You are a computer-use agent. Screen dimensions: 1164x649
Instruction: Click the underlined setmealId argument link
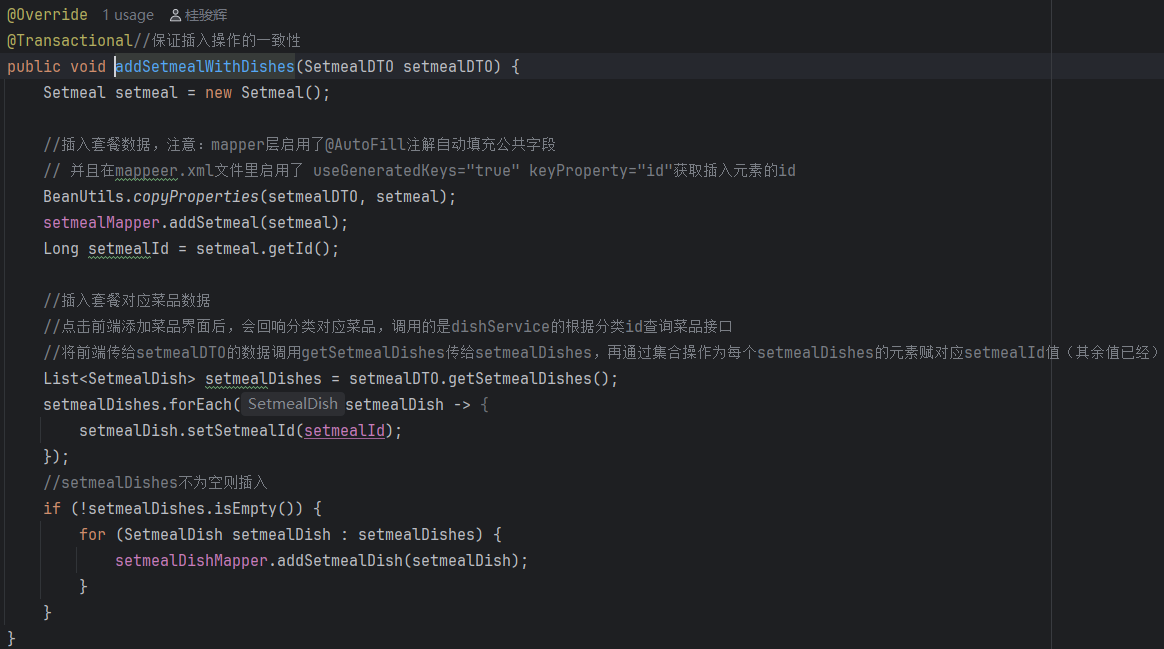(344, 431)
